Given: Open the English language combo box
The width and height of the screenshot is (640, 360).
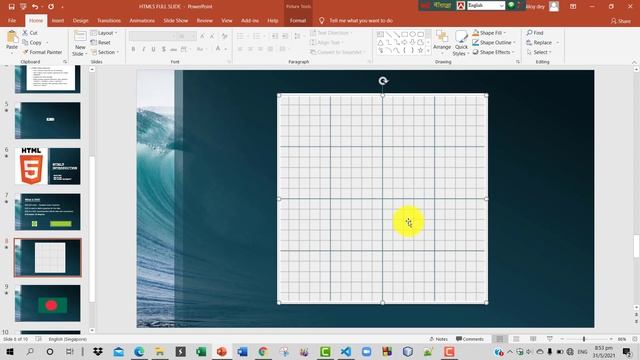Looking at the screenshot, I should [486, 5].
